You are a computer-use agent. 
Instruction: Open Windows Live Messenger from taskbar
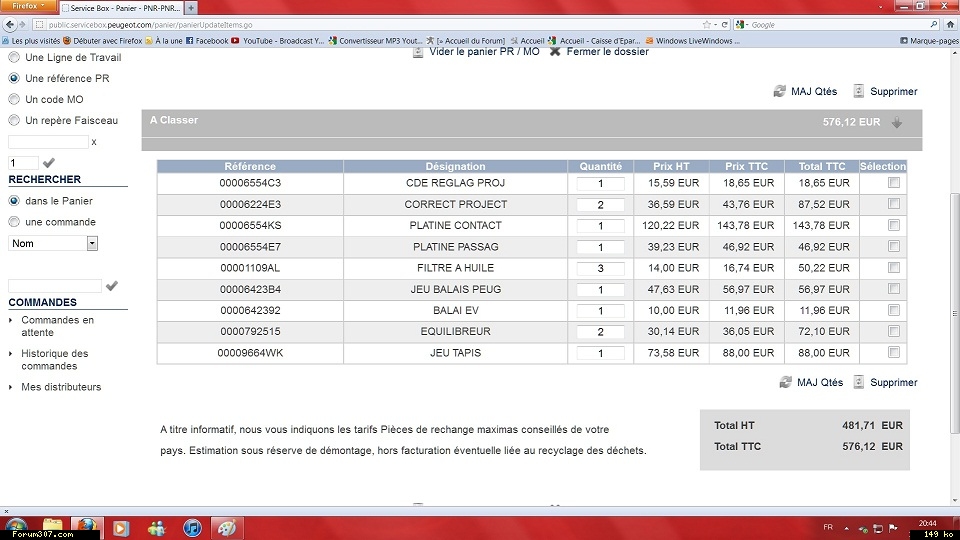pyautogui.click(x=157, y=528)
